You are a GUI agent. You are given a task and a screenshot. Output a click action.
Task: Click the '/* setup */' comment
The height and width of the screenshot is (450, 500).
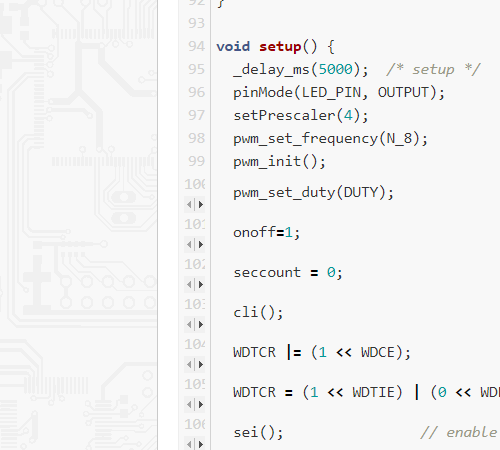pyautogui.click(x=433, y=69)
